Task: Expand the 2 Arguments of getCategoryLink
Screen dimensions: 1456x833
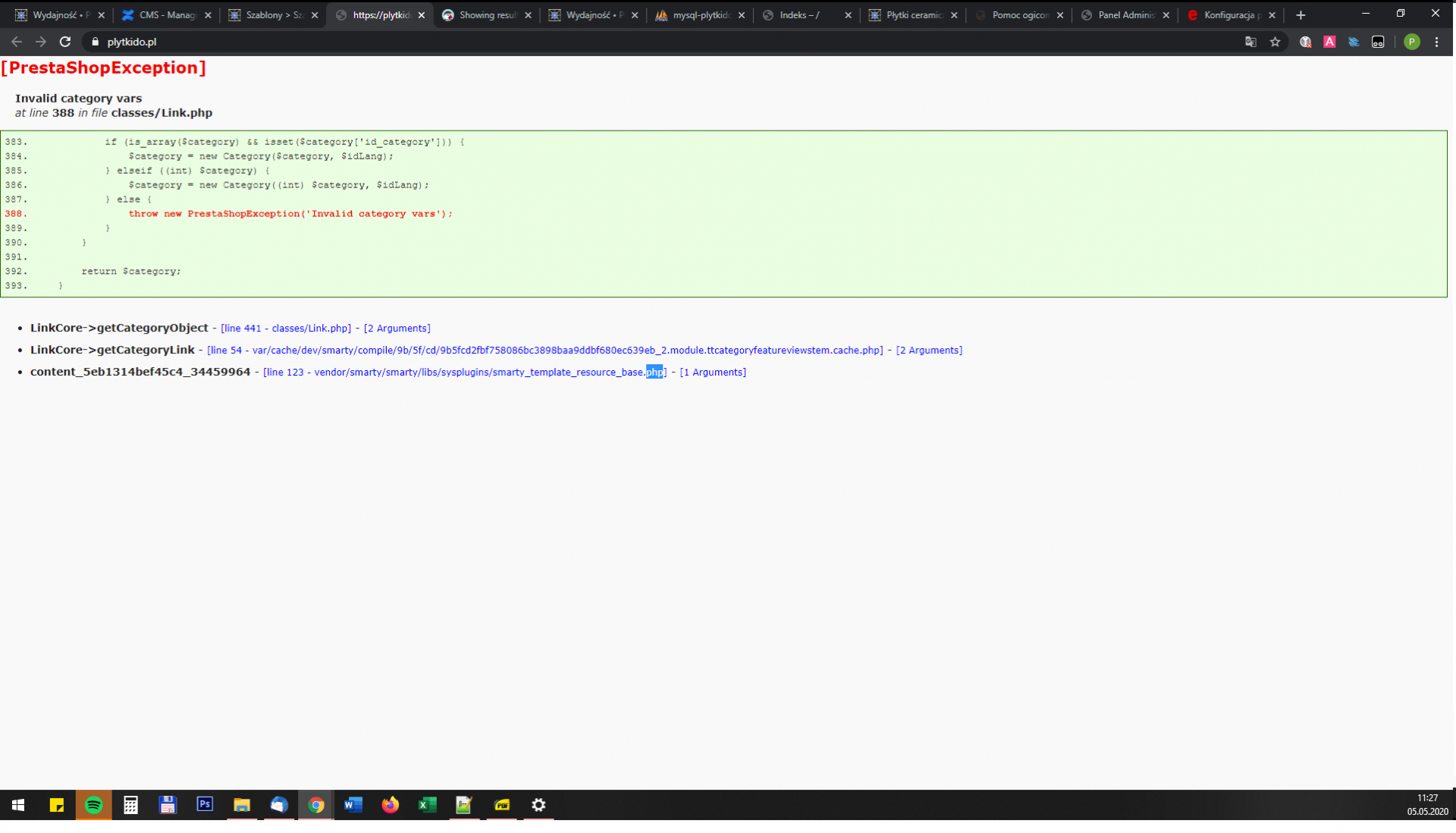Action: (x=929, y=350)
